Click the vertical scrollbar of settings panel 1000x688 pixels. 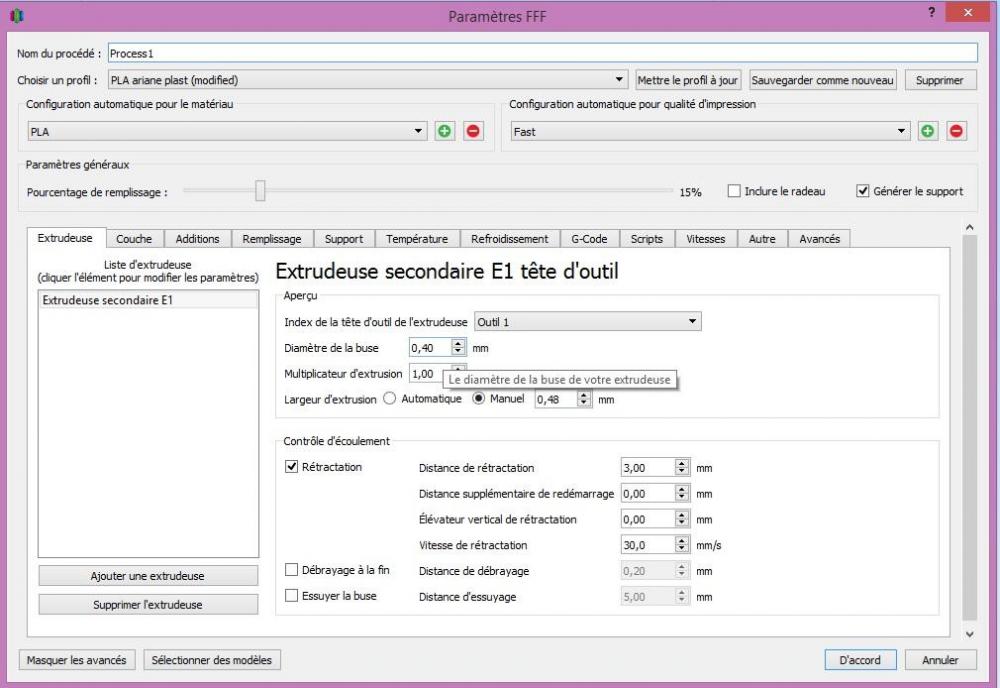click(969, 427)
